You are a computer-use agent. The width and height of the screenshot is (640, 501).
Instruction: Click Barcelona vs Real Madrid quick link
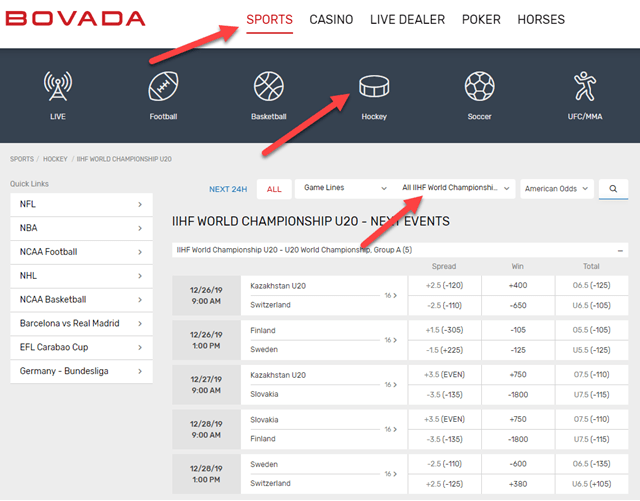(x=81, y=324)
